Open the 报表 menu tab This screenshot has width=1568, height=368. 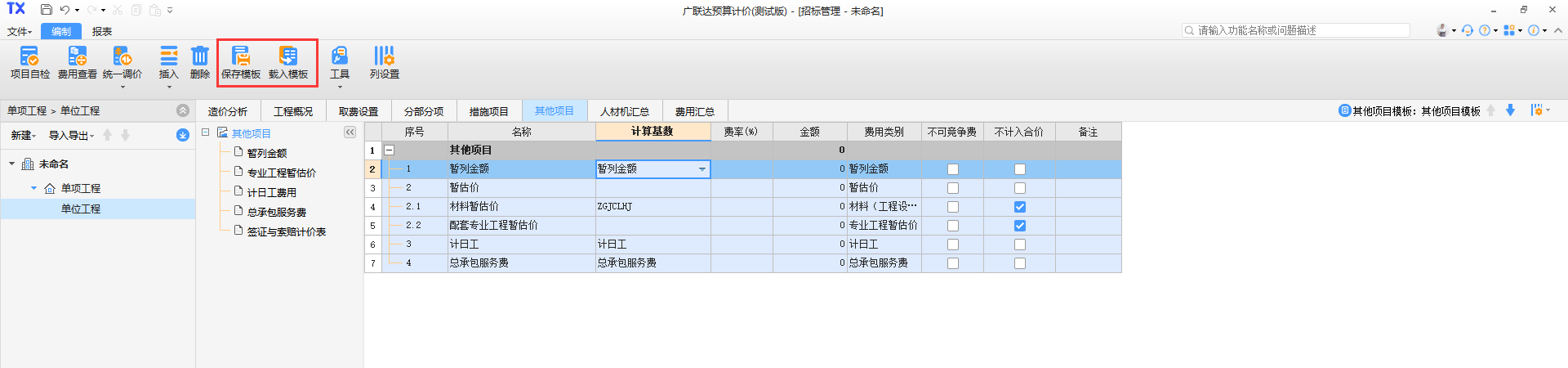click(x=102, y=32)
